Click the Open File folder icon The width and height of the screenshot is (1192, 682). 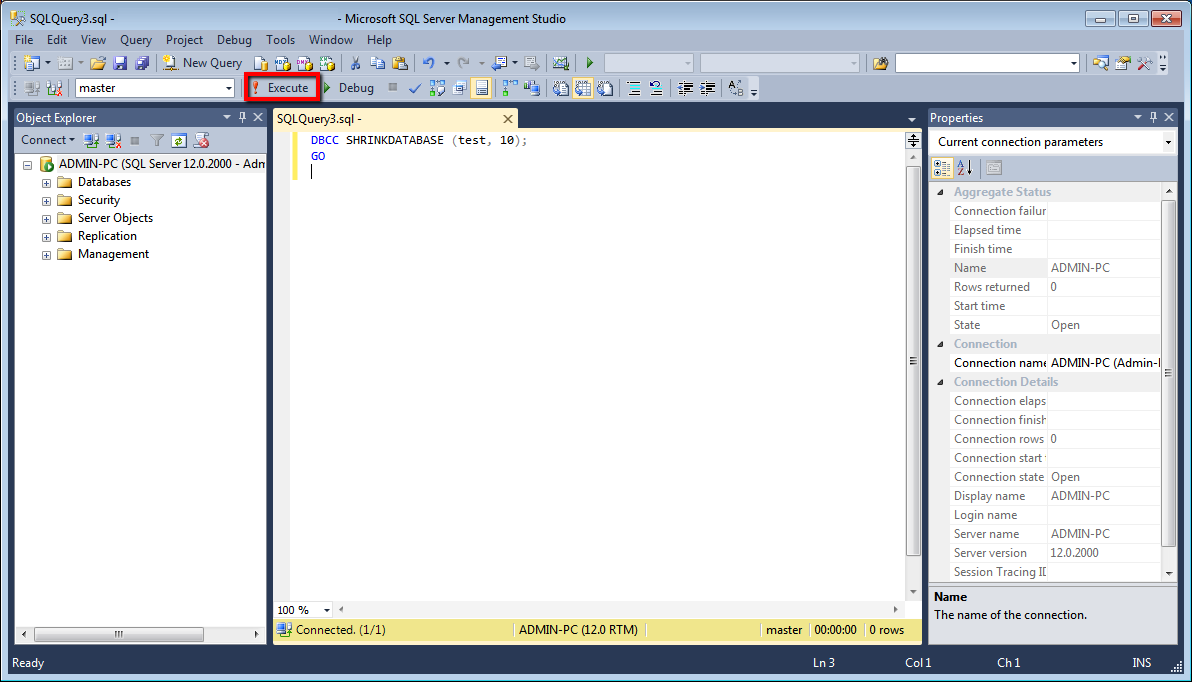pyautogui.click(x=98, y=63)
